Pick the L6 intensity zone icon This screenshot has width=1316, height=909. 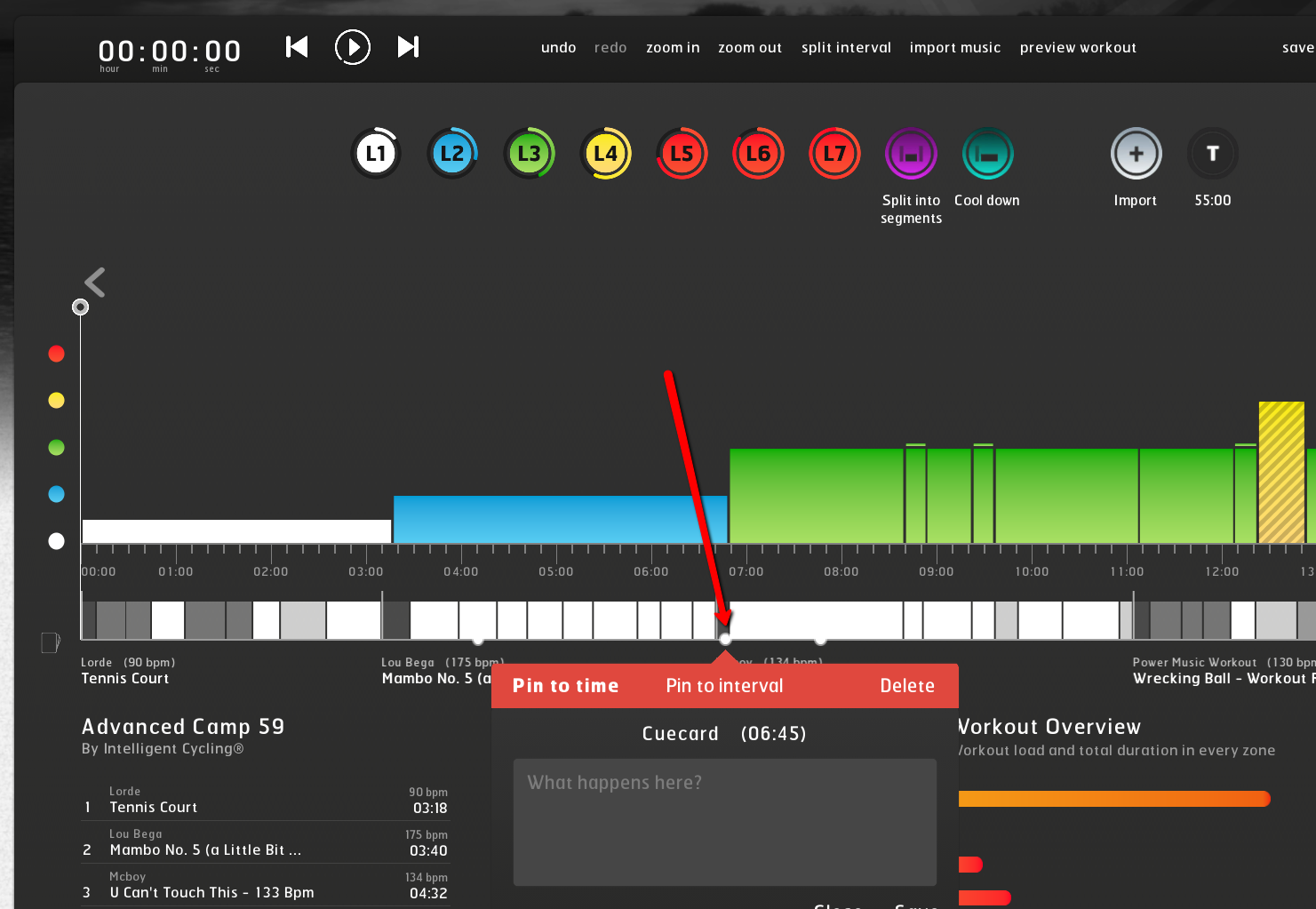[758, 154]
